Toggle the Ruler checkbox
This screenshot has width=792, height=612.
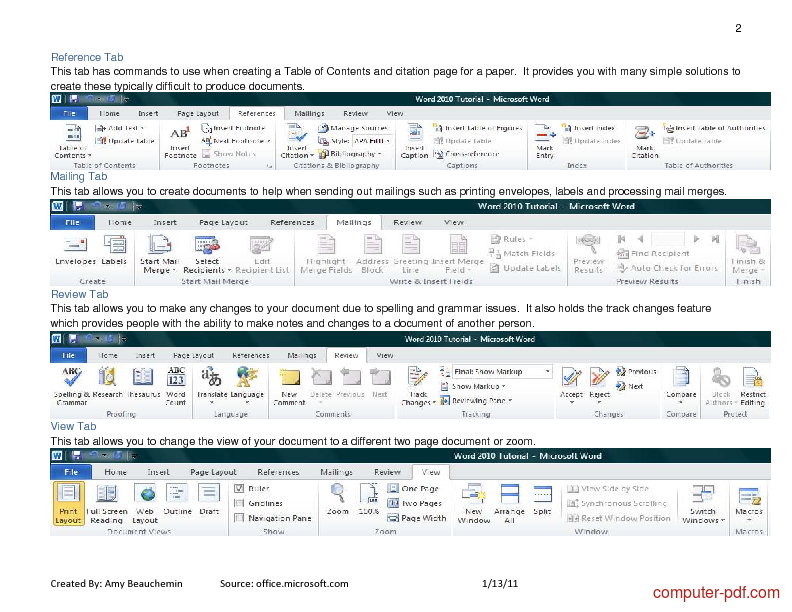coord(239,488)
